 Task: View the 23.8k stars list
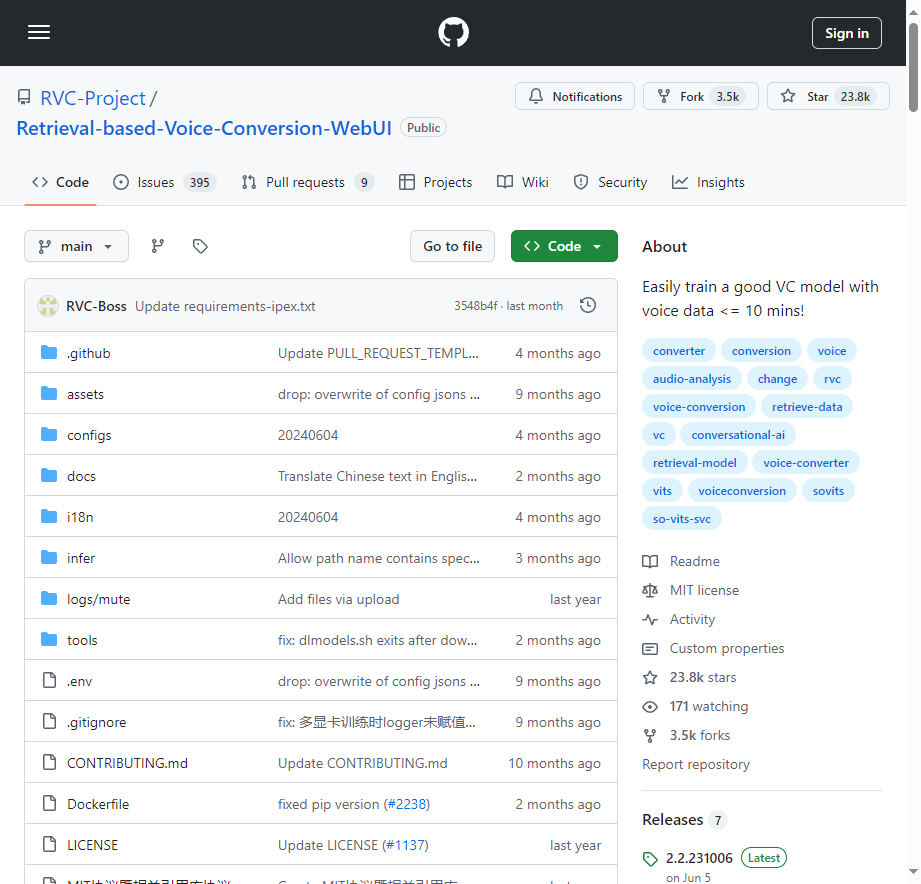690,677
